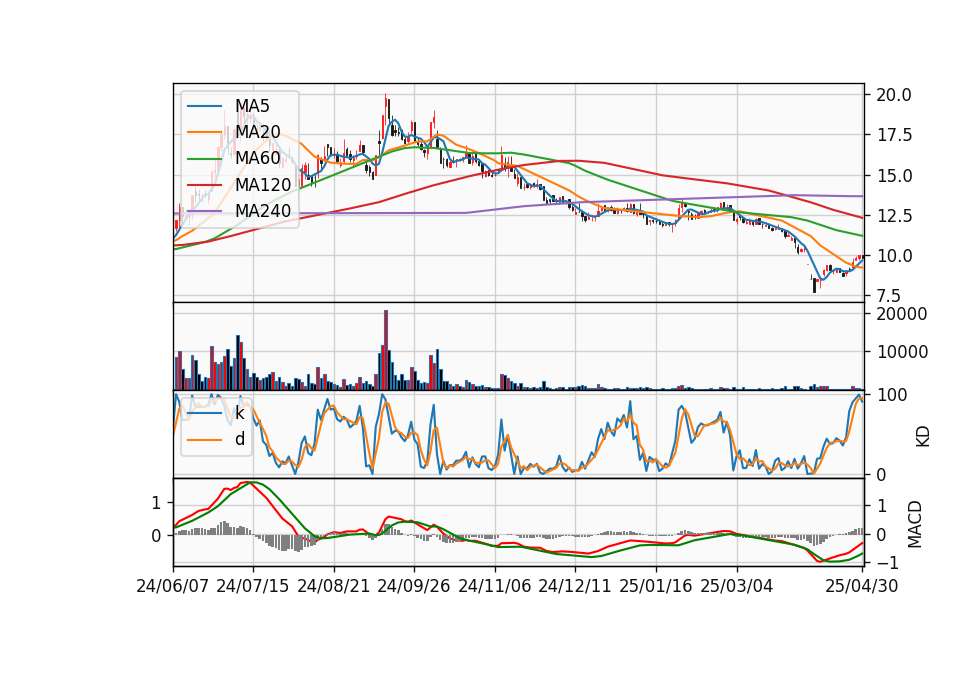This screenshot has height=690, width=960.
Task: Click the 10.0 price axis tick label
Action: [x=894, y=256]
